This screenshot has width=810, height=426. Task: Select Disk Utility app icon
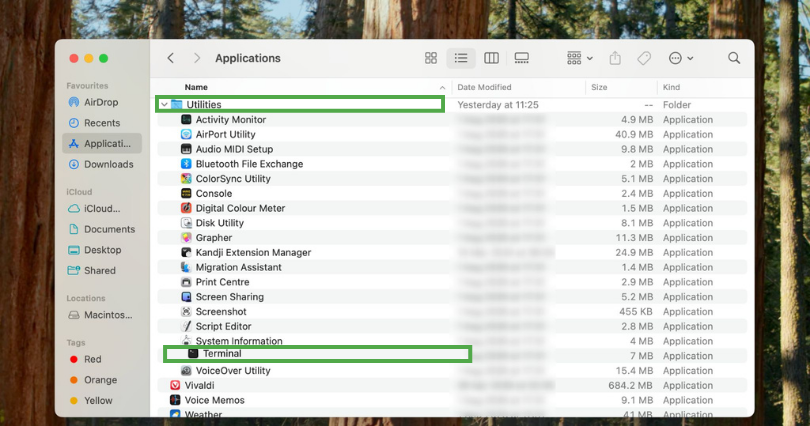click(186, 223)
